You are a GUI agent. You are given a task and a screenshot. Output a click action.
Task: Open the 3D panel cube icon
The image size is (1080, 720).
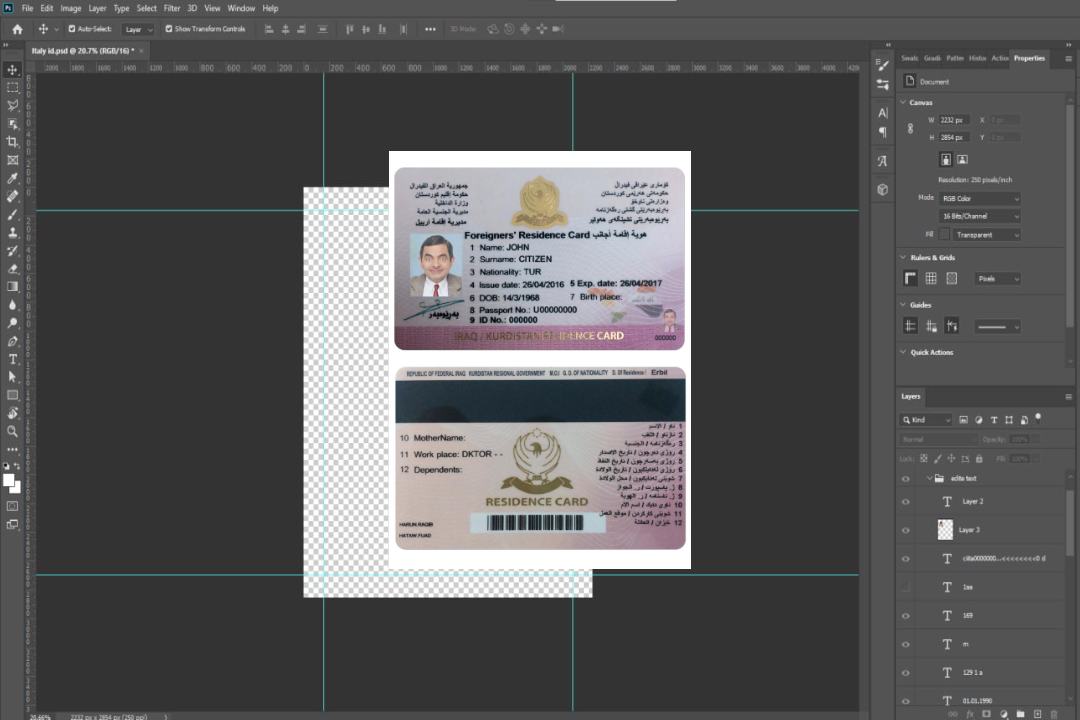[x=882, y=189]
